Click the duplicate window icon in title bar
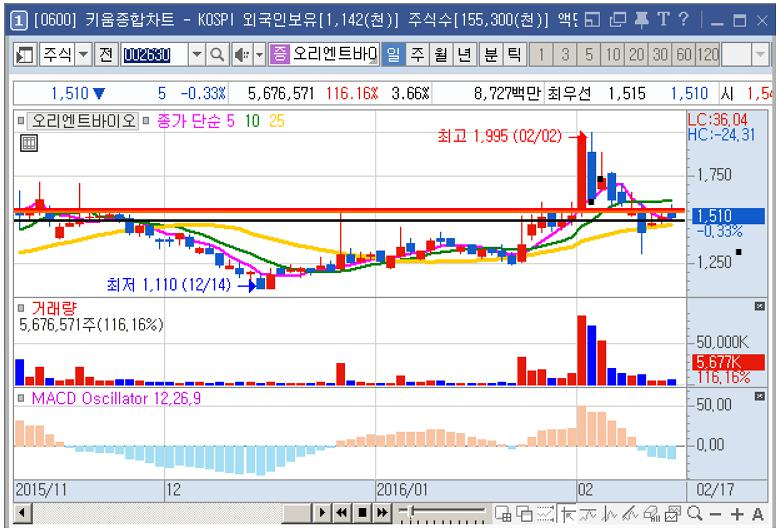Screen dimensions: 779x530 tap(618, 20)
